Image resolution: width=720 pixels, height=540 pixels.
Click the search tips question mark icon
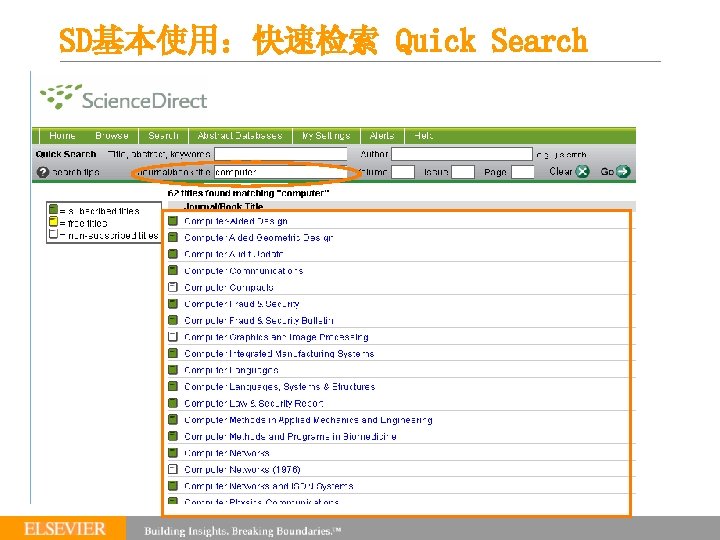point(43,172)
